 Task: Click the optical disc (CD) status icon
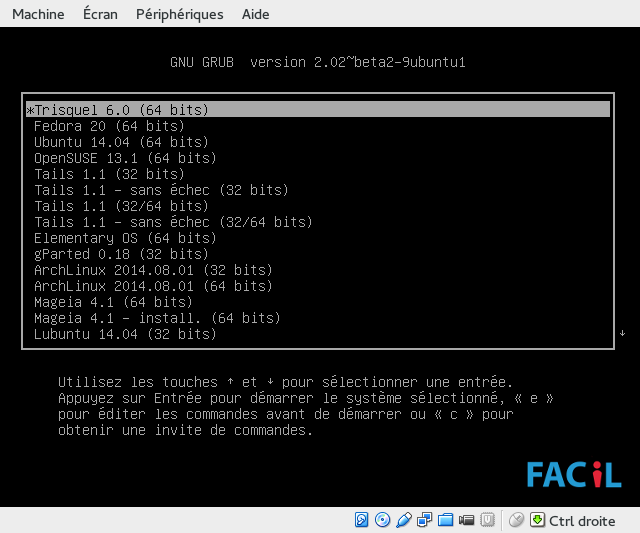pos(382,520)
